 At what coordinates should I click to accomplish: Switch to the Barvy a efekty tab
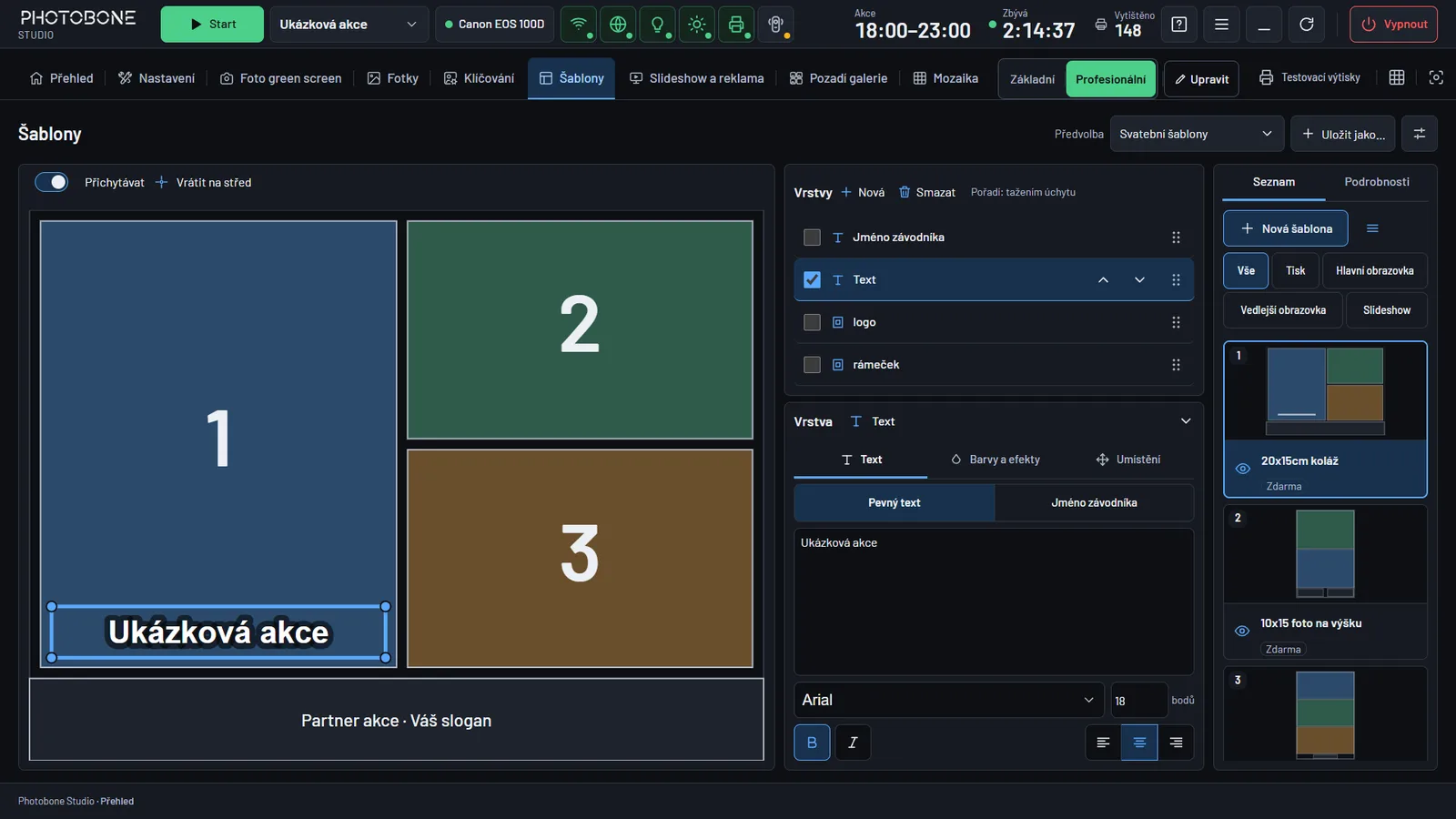(x=996, y=460)
